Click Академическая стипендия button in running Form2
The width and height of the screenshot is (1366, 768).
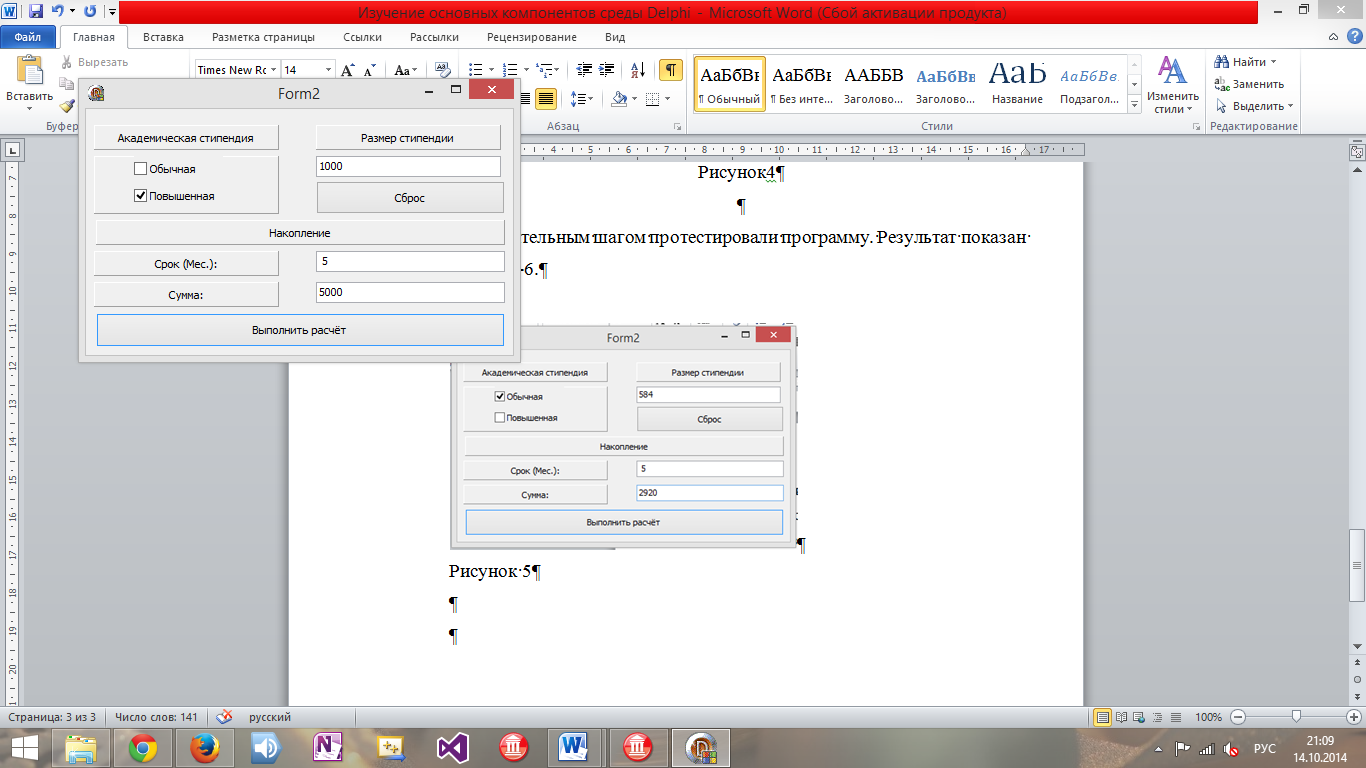(186, 138)
